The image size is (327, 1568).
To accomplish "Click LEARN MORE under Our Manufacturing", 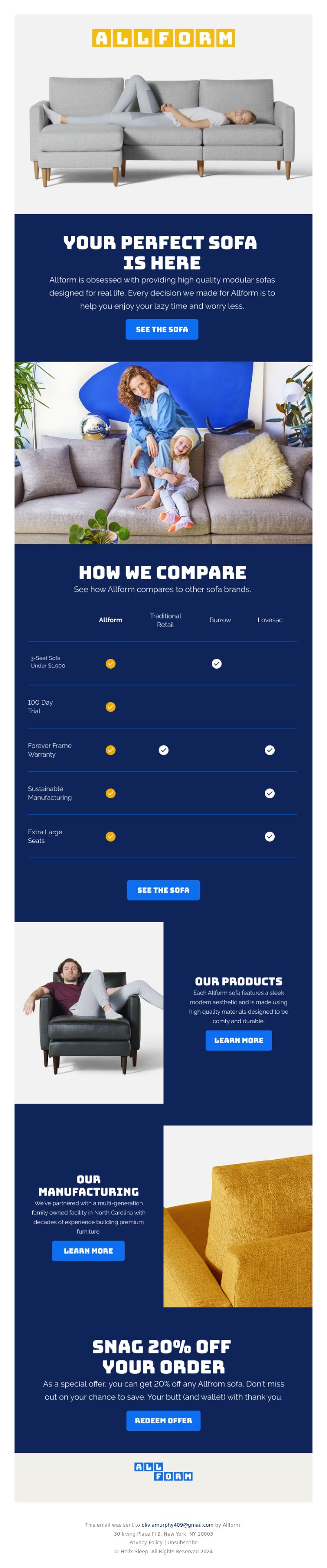I will pyautogui.click(x=88, y=1251).
